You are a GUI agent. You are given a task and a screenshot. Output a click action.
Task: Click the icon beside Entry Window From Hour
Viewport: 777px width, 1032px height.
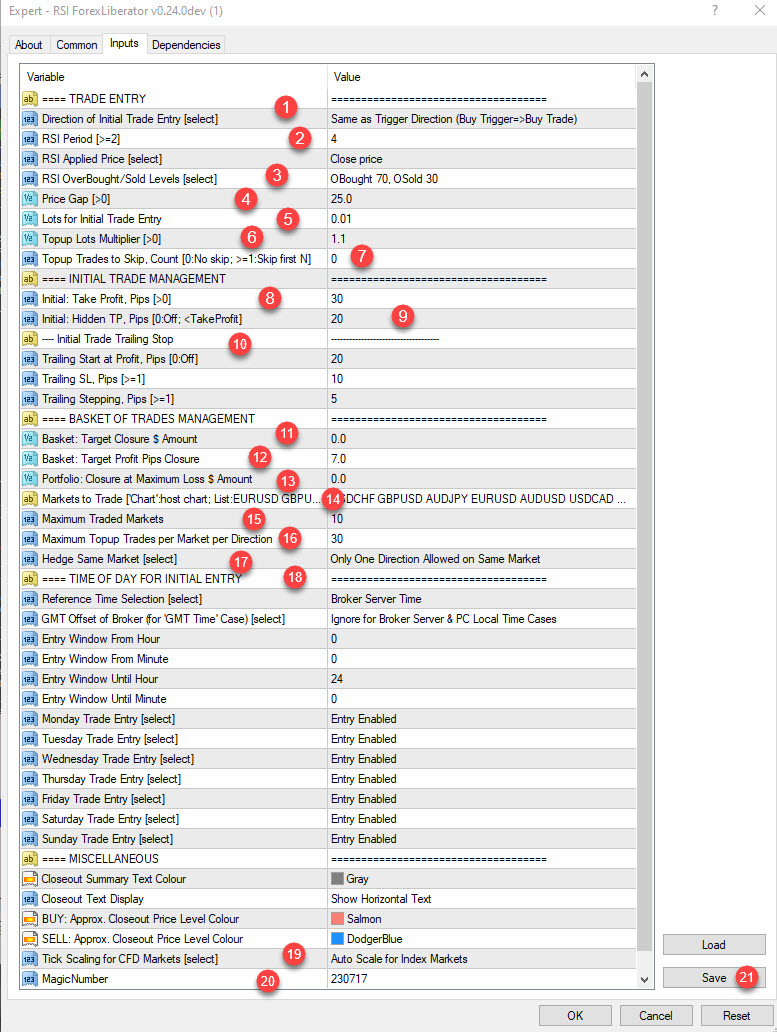point(30,639)
